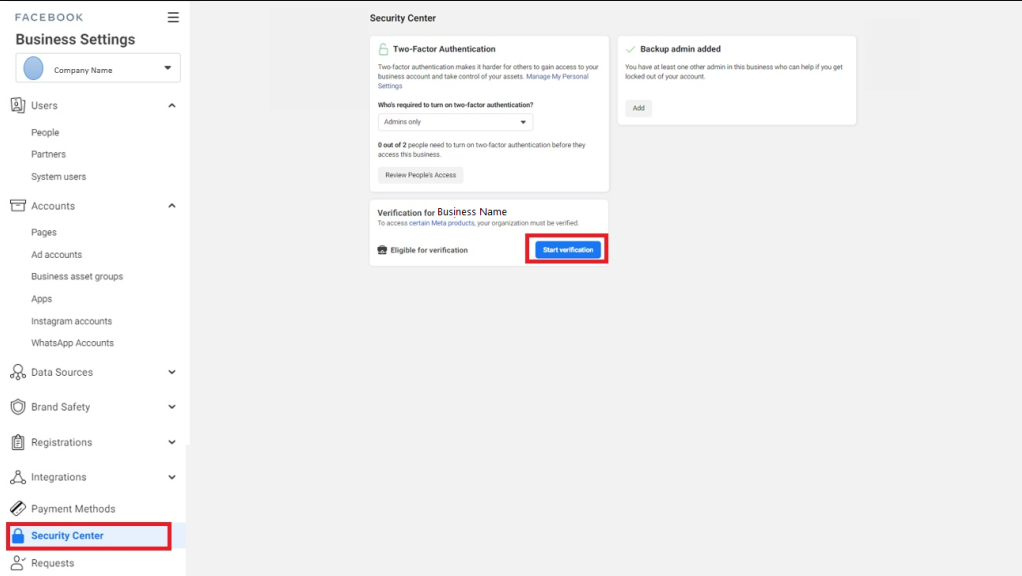Click the Review People's Access button

420,175
